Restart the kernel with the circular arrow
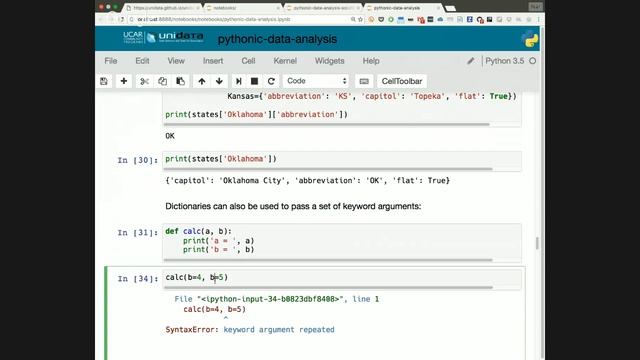The image size is (640, 360). (x=271, y=81)
